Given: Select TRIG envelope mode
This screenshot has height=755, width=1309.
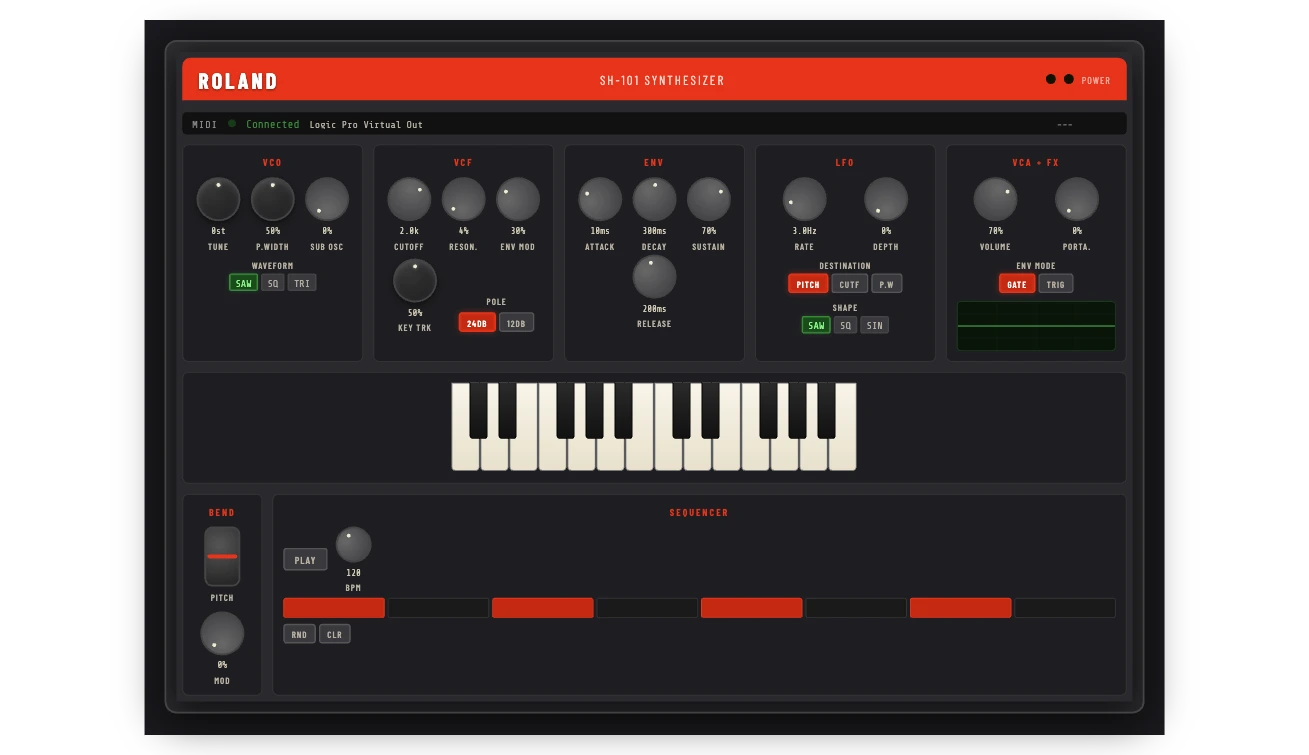Looking at the screenshot, I should [x=1056, y=284].
